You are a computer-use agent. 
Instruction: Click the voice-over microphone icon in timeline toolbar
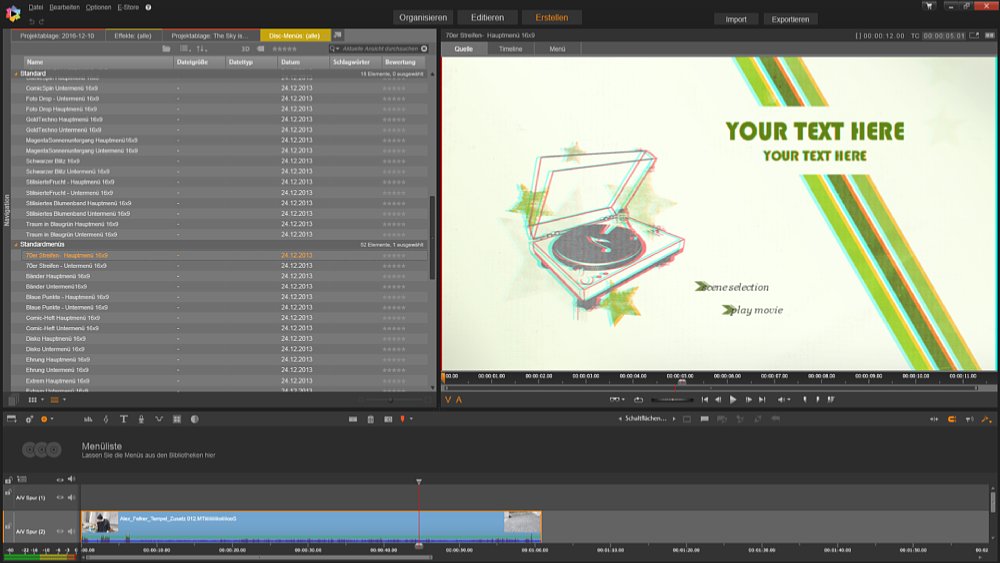(141, 419)
